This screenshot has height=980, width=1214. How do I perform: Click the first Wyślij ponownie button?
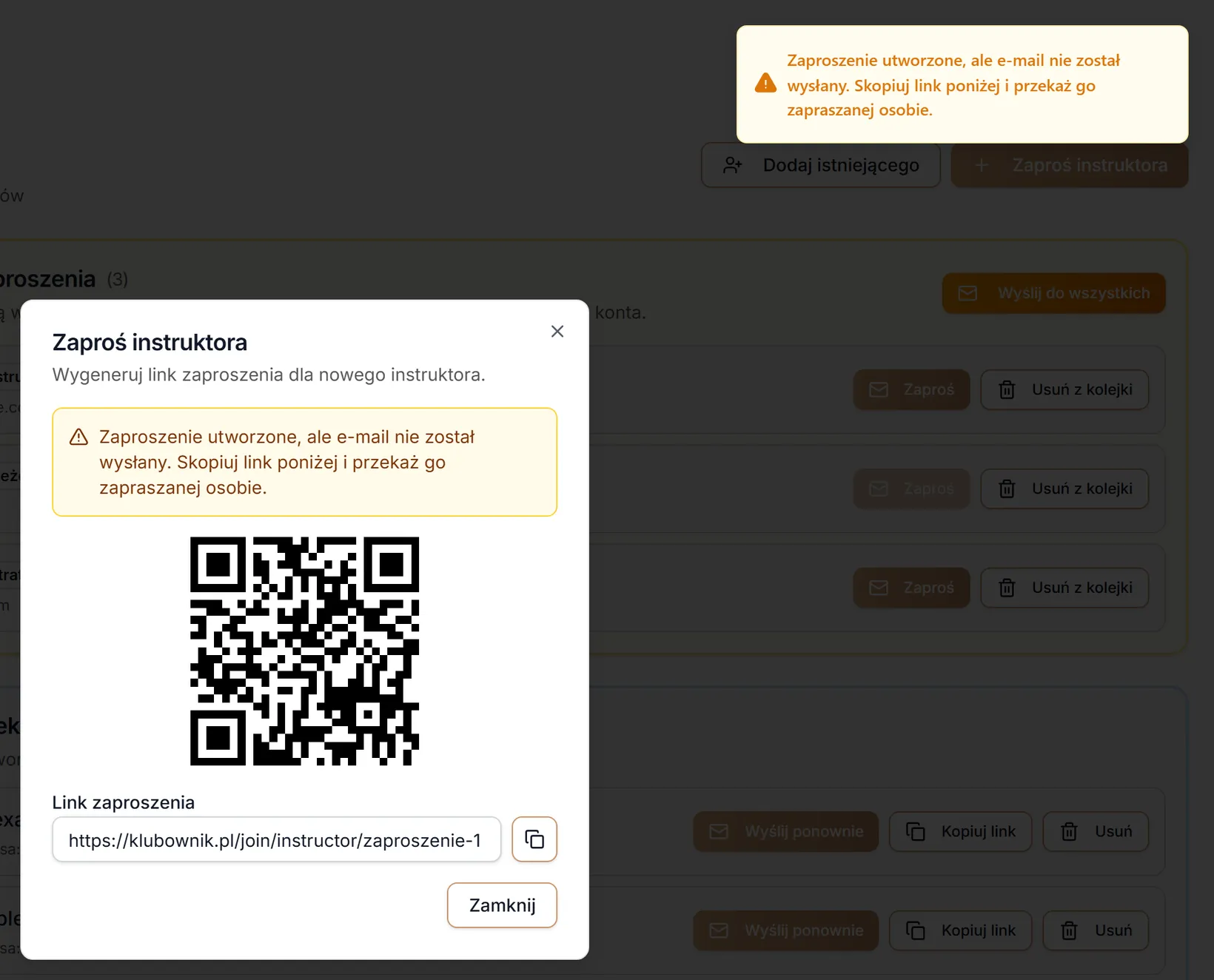[x=786, y=831]
